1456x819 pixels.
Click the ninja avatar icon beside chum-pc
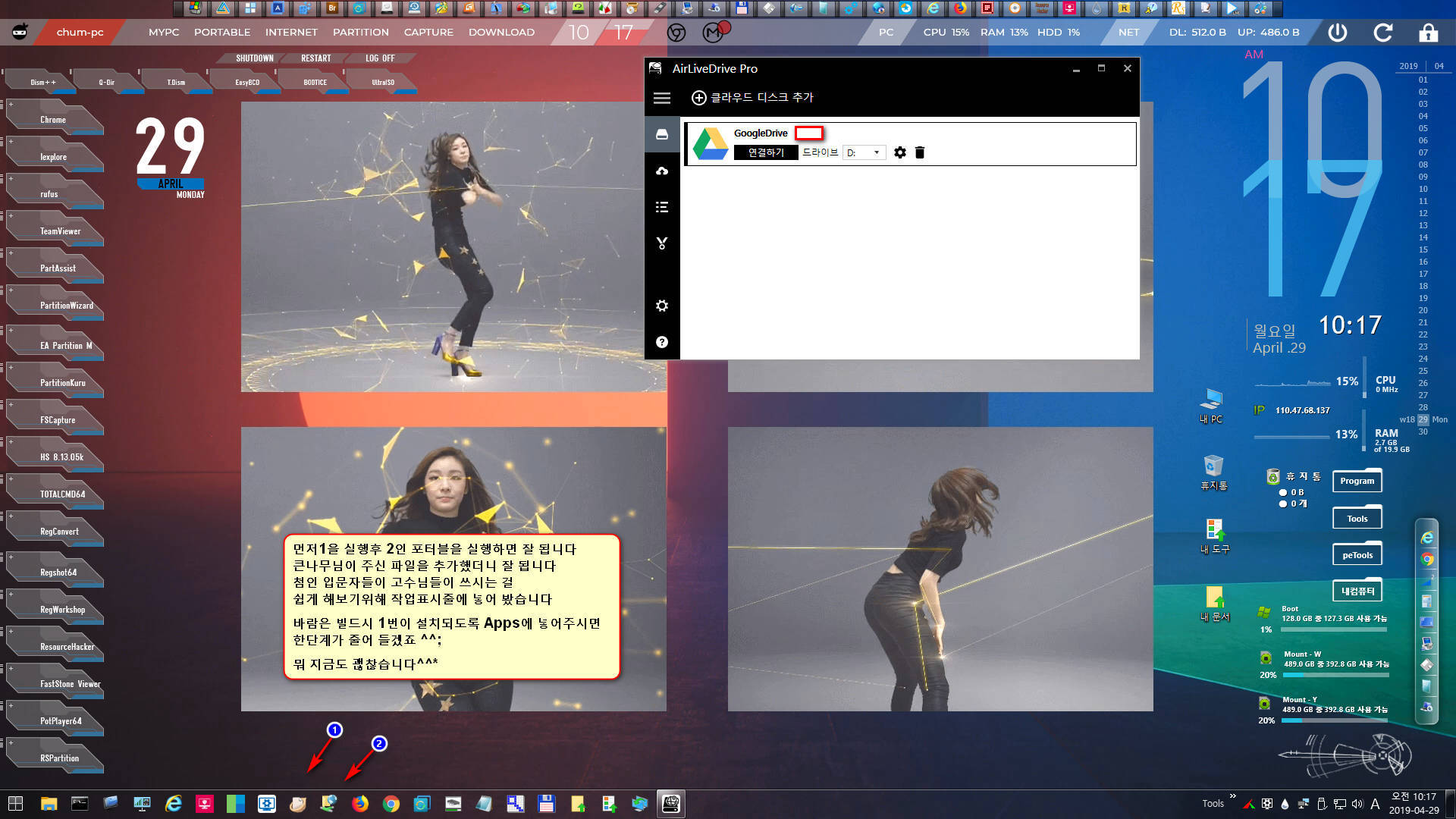20,32
